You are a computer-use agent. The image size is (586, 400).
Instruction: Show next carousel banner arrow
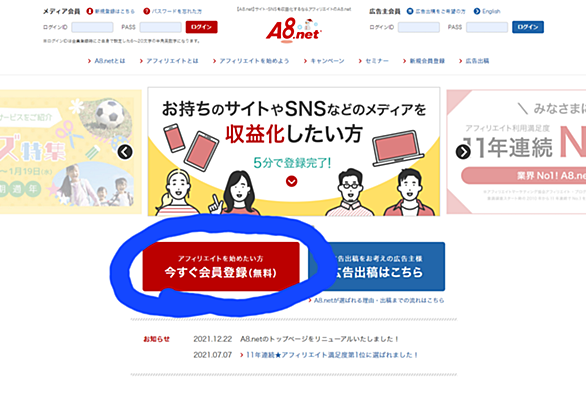click(x=463, y=152)
